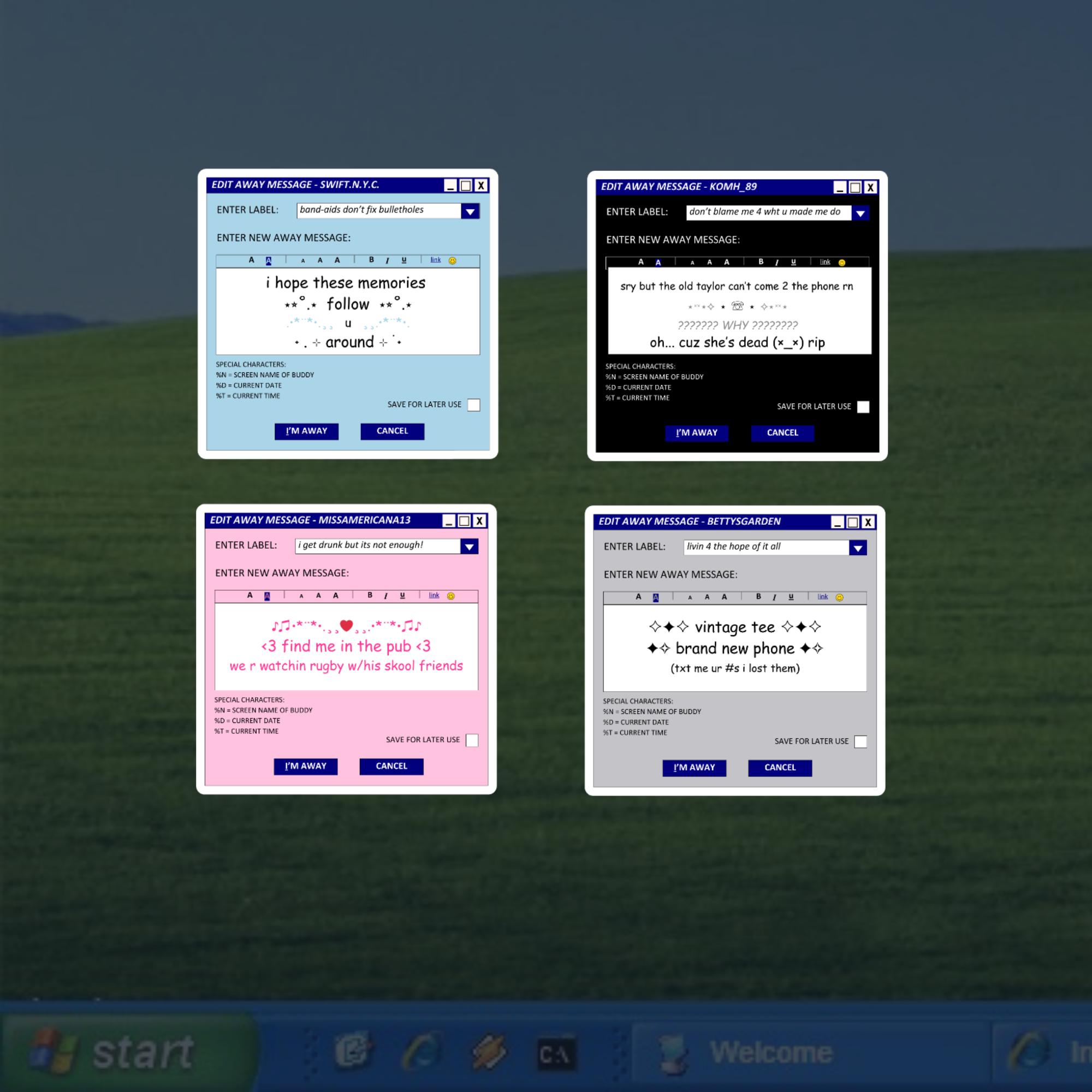Viewport: 1092px width, 1092px height.
Task: Click CANCEL in the BETTYSGARDEN window
Action: coord(780,768)
